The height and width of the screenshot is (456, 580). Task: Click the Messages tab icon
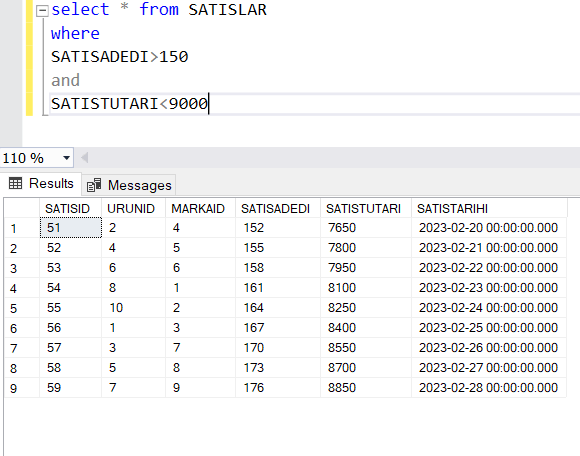click(94, 185)
